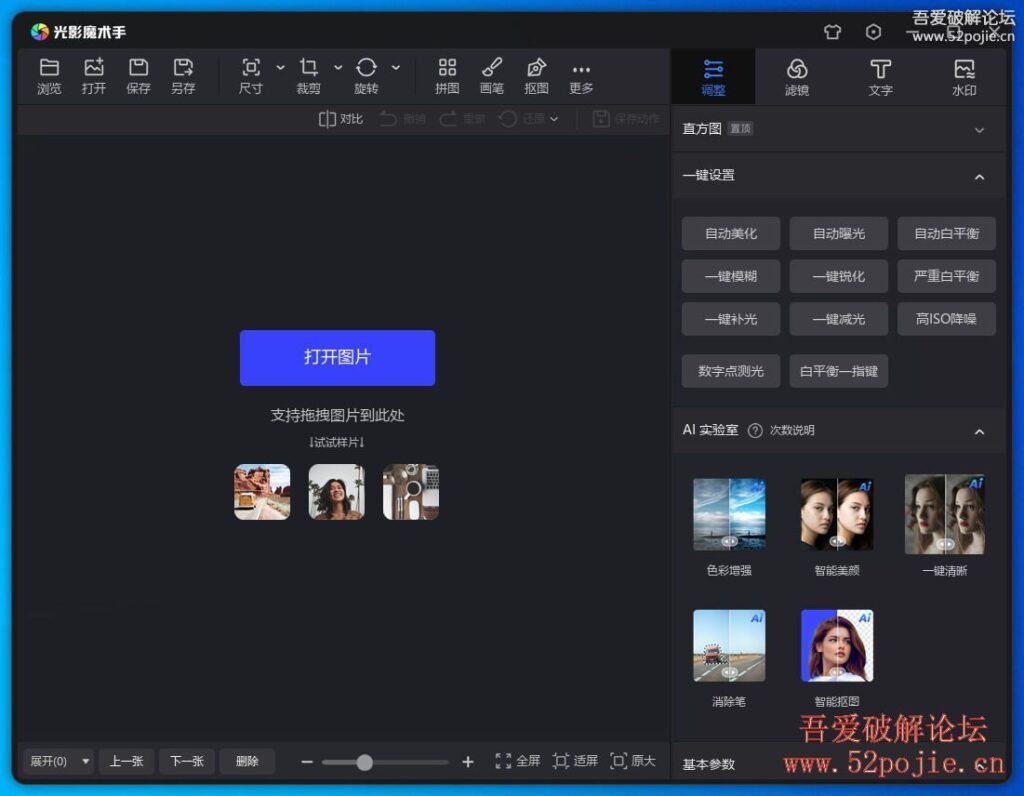Image resolution: width=1024 pixels, height=796 pixels.
Task: Expand the 展开(0) dropdown at bottom left
Action: (57, 761)
